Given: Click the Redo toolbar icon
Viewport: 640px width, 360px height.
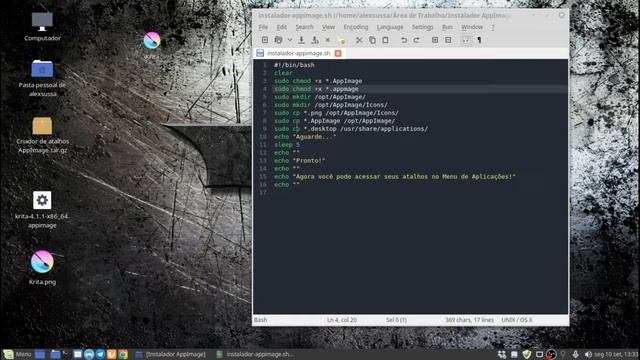Looking at the screenshot, I should coord(416,40).
